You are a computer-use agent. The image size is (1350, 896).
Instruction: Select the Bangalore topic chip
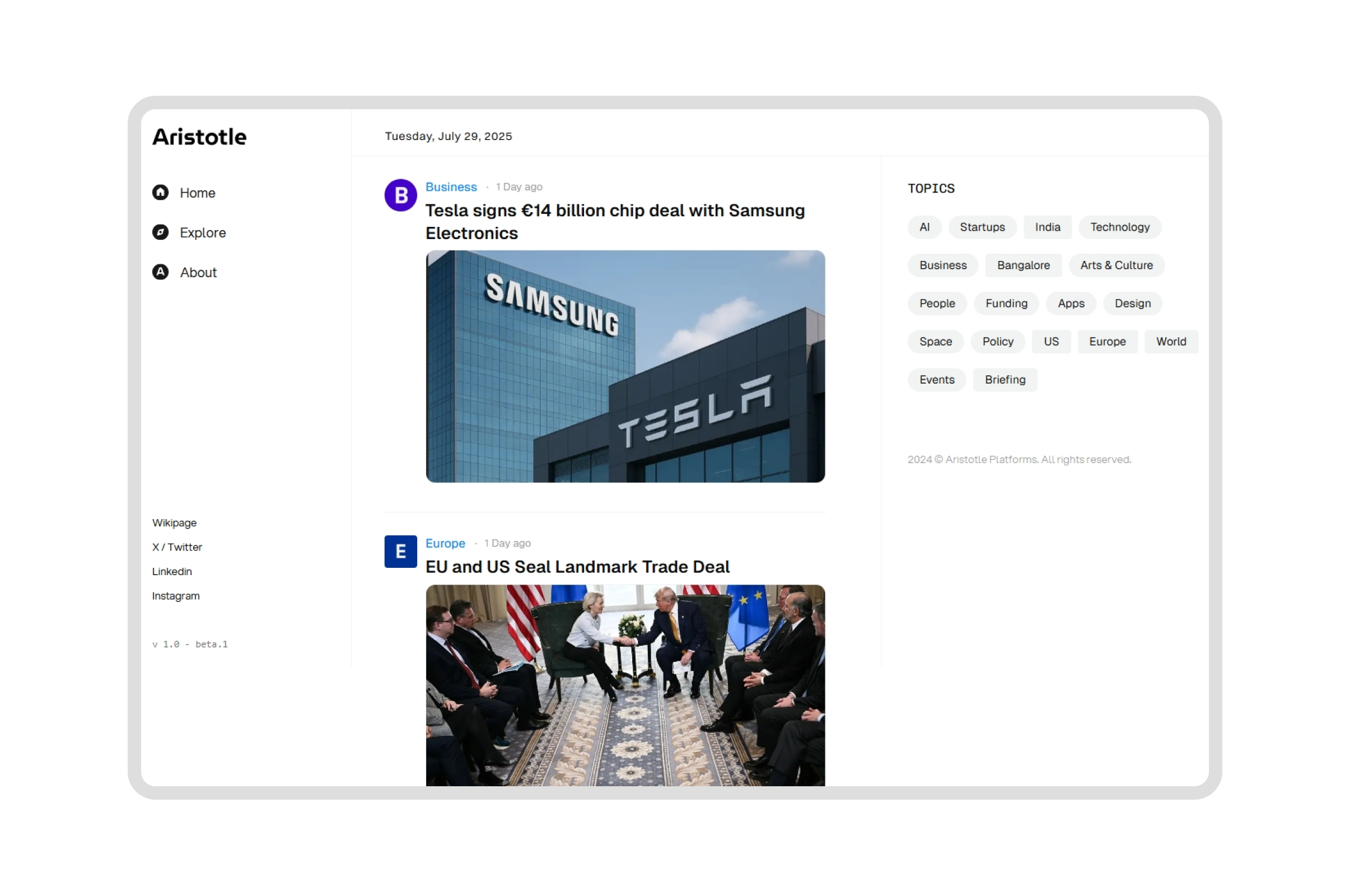click(1024, 265)
